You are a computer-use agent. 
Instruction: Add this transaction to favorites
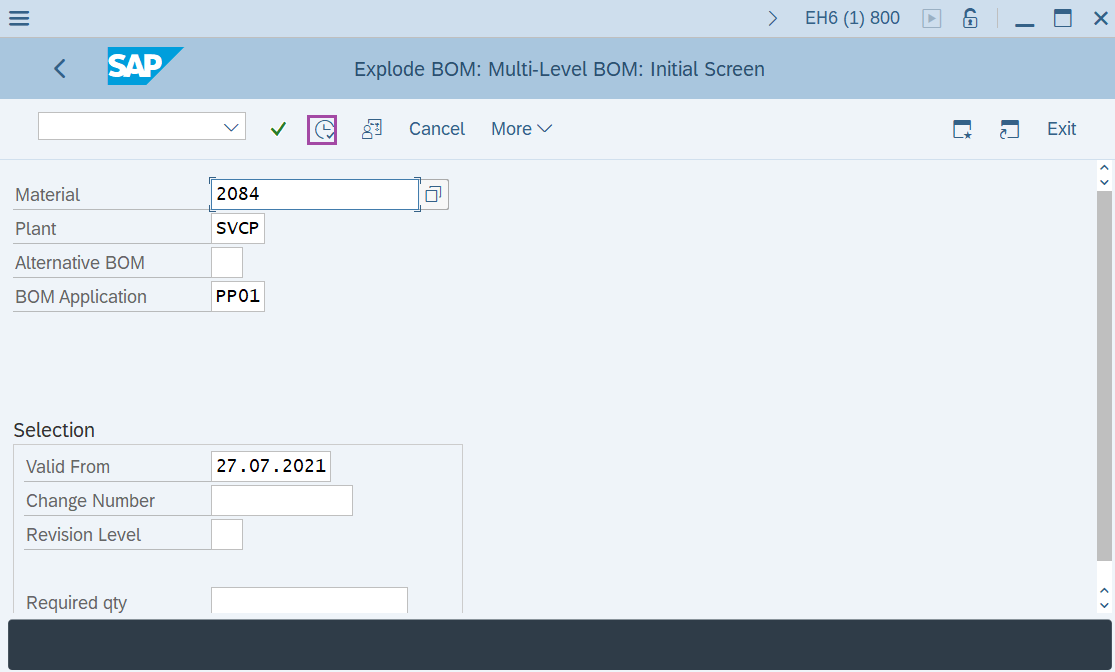(x=962, y=129)
